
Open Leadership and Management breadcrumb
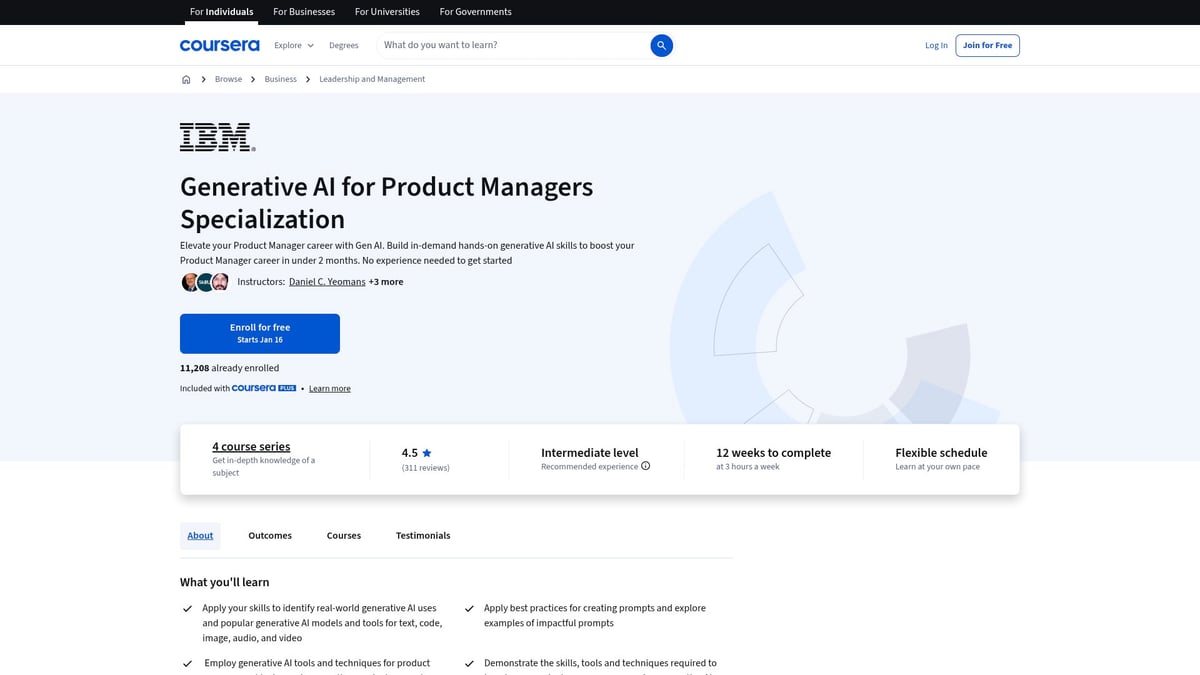372,79
